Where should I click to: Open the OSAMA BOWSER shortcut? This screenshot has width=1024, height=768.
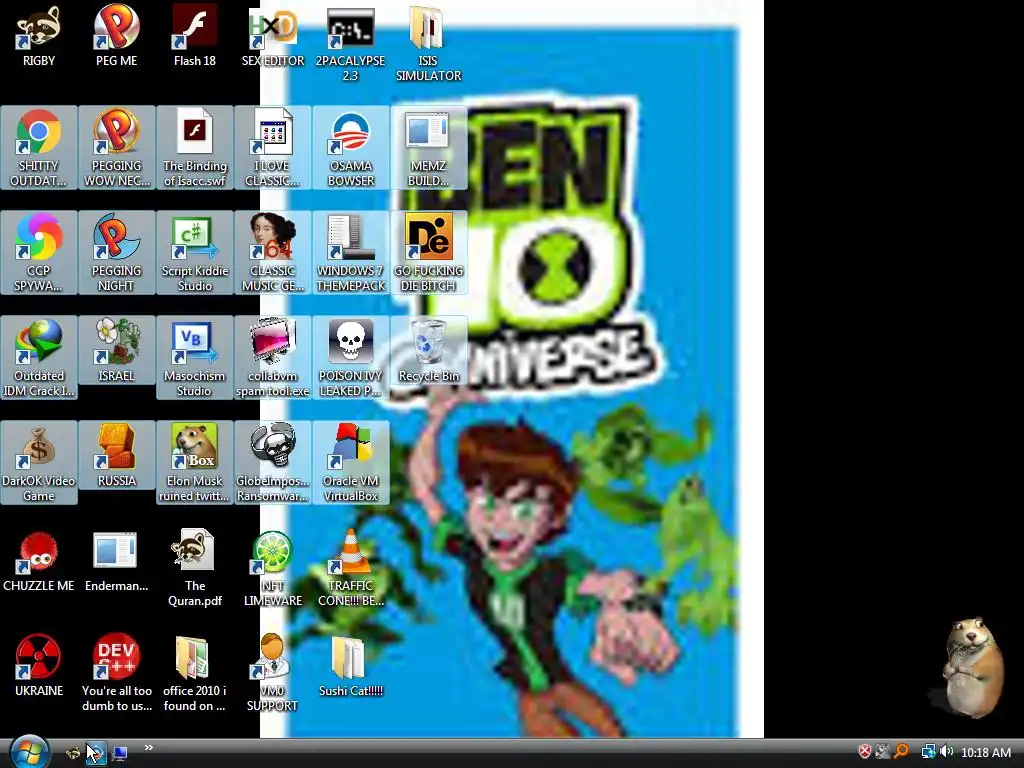(351, 148)
